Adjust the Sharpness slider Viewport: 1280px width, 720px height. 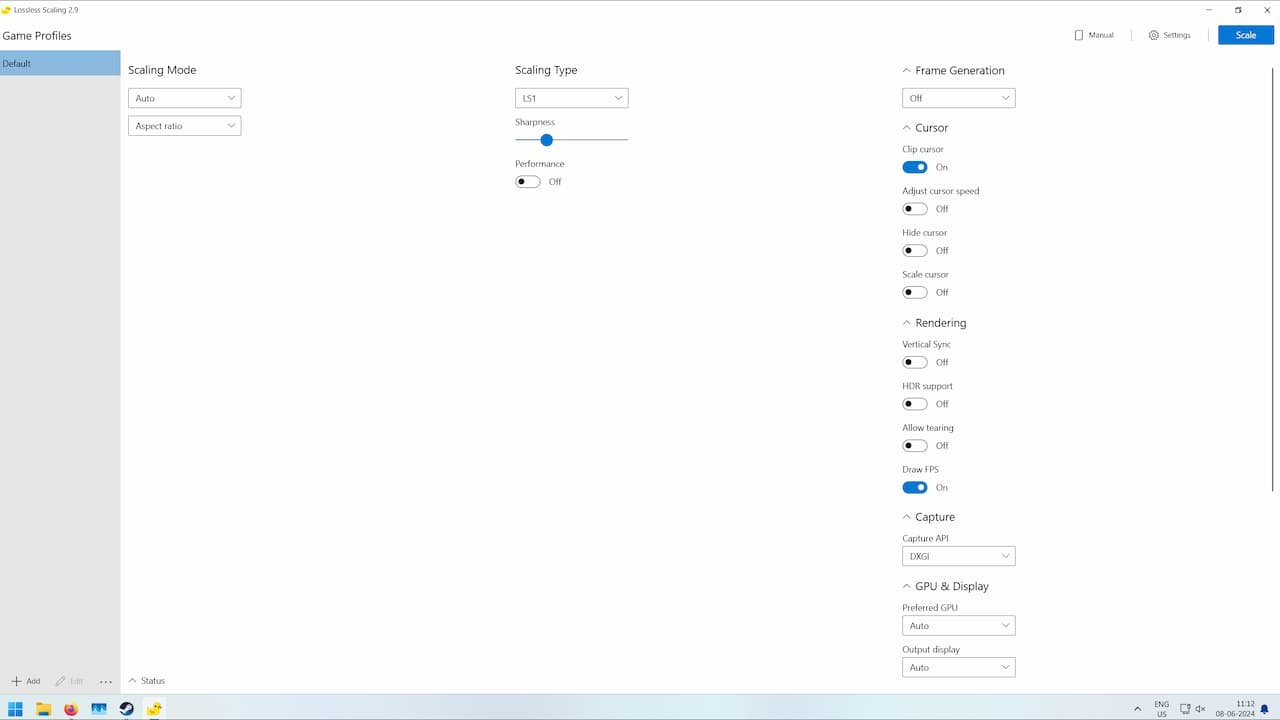pyautogui.click(x=546, y=140)
